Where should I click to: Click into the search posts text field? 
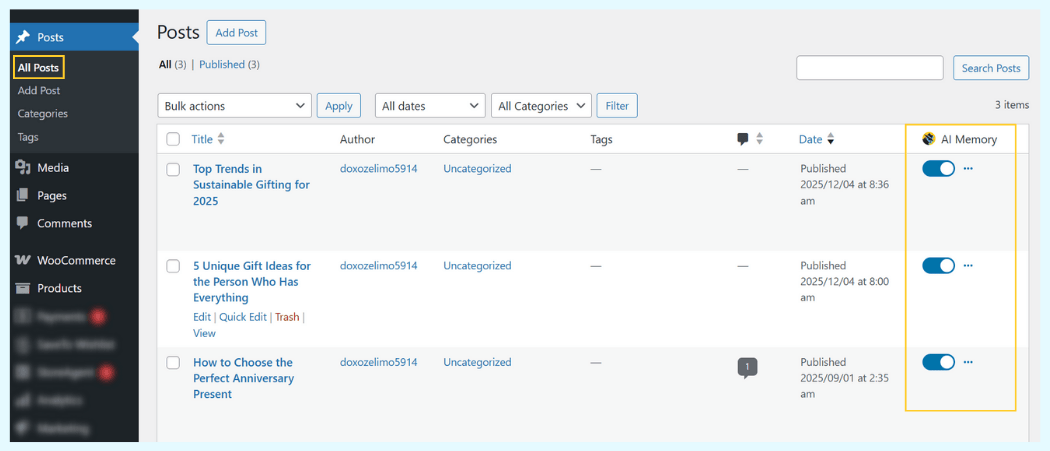pos(869,68)
